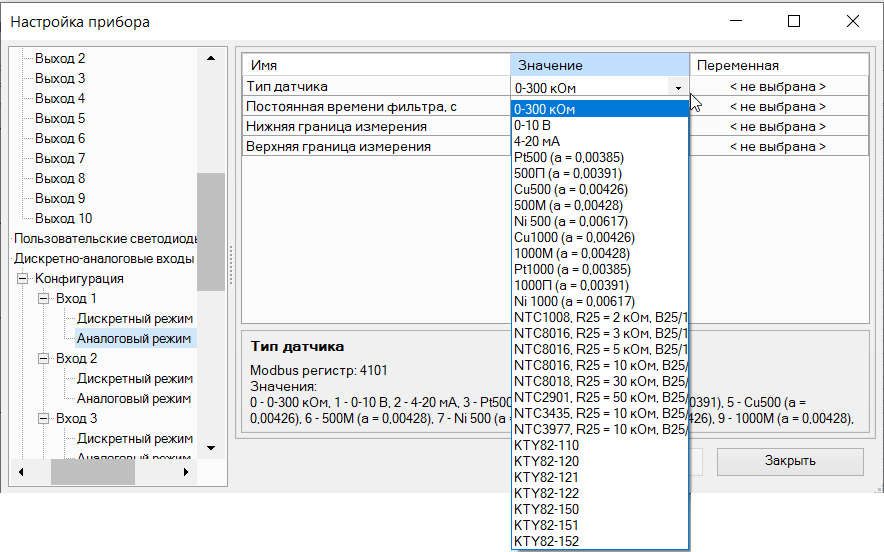884x552 pixels.
Task: Open Дискретный режим under Вход 1
Action: pyautogui.click(x=134, y=318)
